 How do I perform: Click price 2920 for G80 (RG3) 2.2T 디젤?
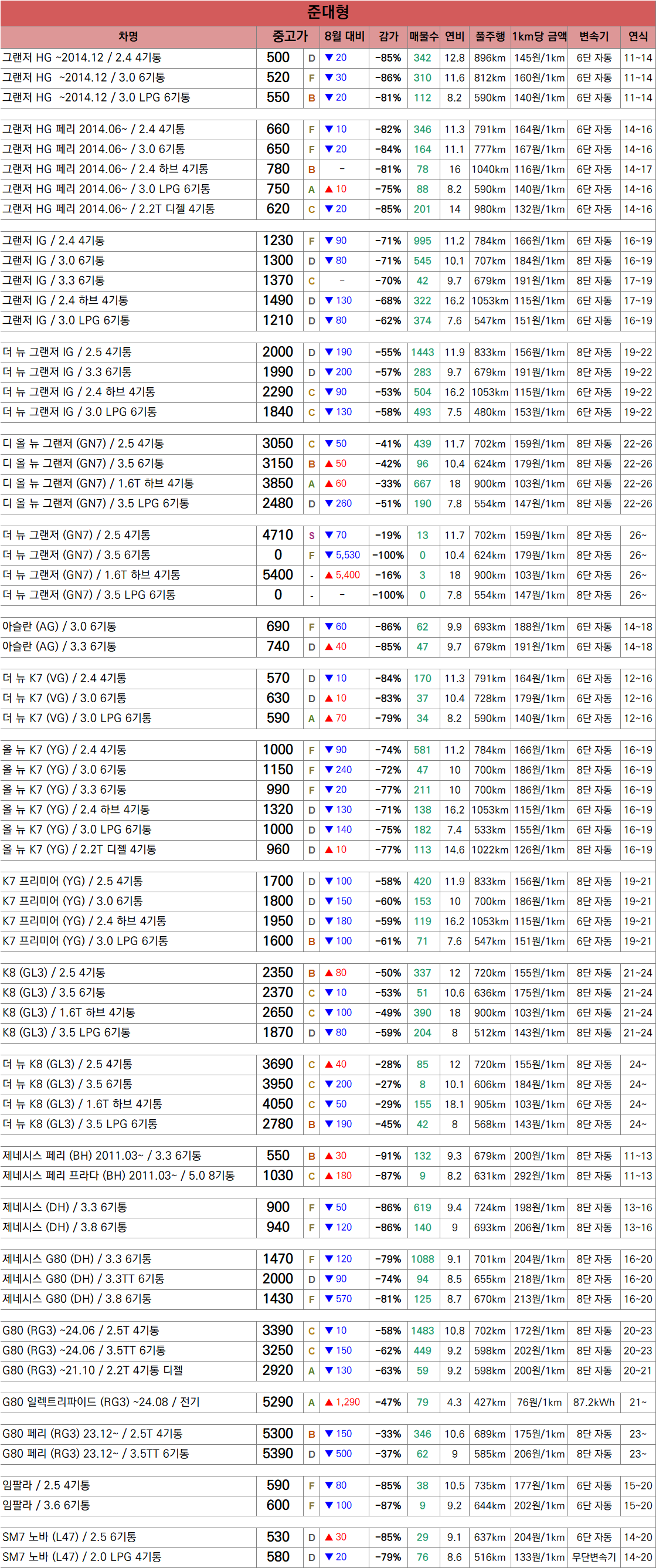[x=278, y=1370]
